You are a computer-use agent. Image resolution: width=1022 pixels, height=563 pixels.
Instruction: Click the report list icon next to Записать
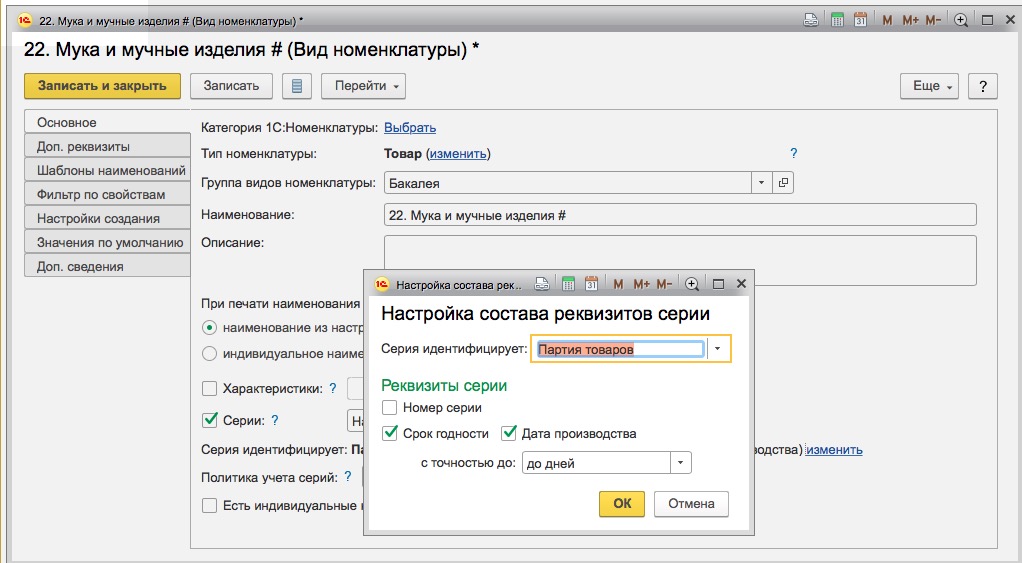coord(297,86)
